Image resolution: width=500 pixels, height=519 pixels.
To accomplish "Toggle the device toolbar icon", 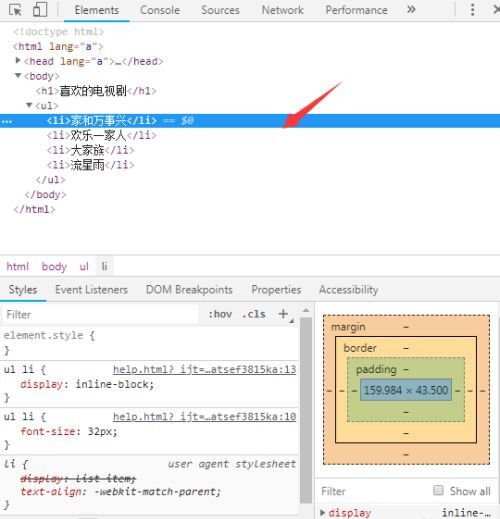I will [40, 10].
